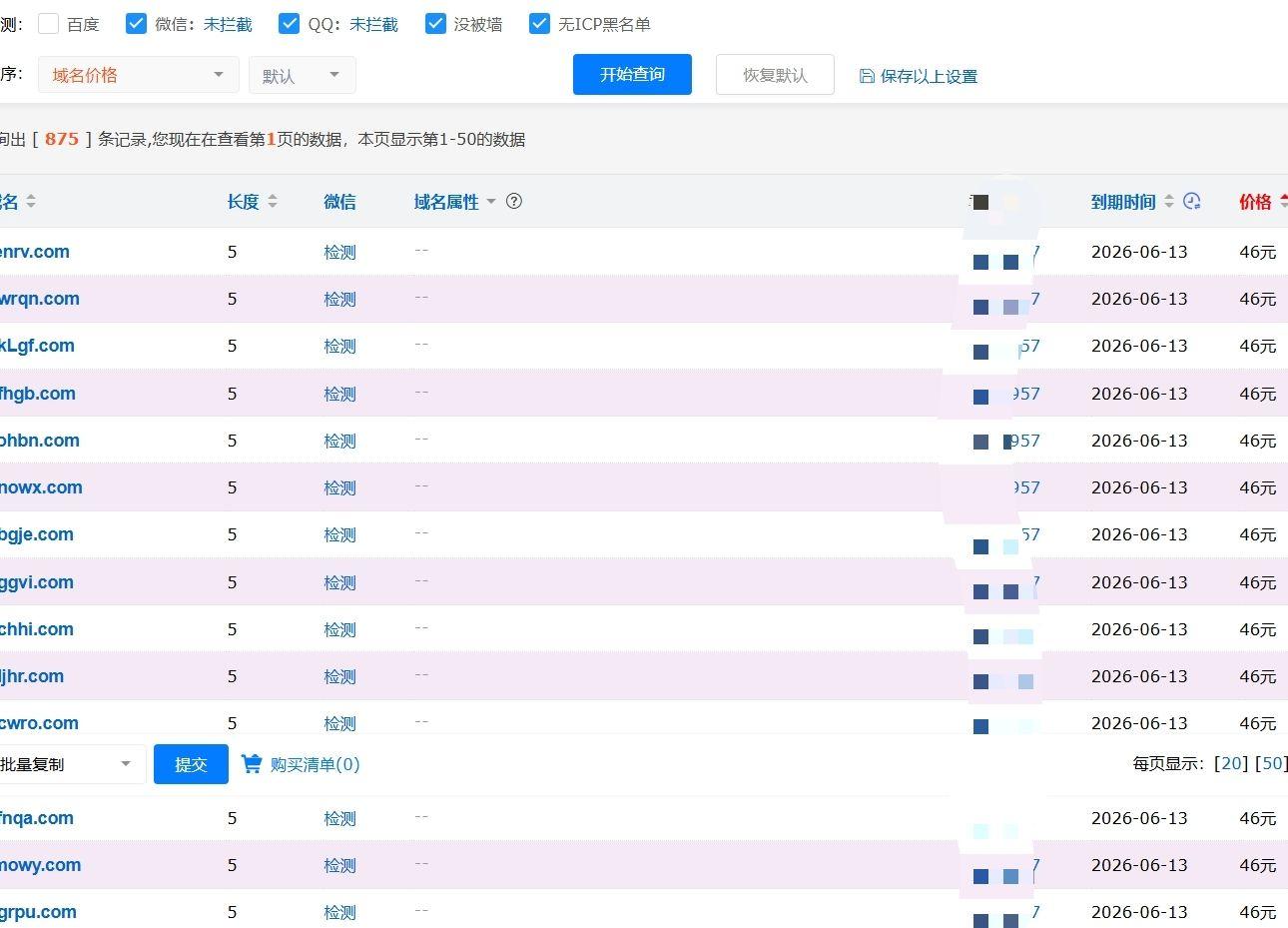Open domain fhgb.com
The width and height of the screenshot is (1288, 928).
point(38,394)
